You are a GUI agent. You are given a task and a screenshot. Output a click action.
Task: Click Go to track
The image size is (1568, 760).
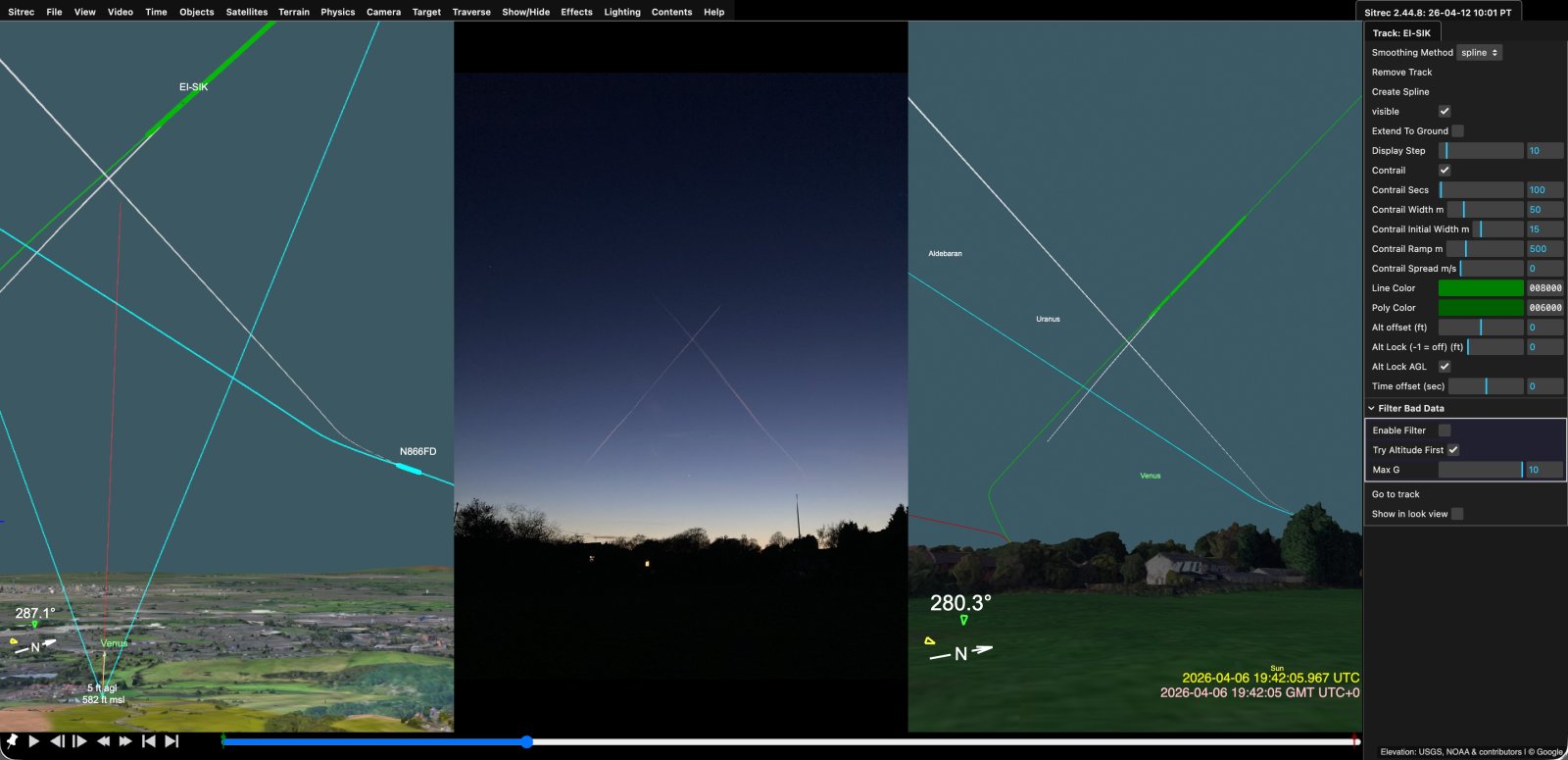[1396, 494]
